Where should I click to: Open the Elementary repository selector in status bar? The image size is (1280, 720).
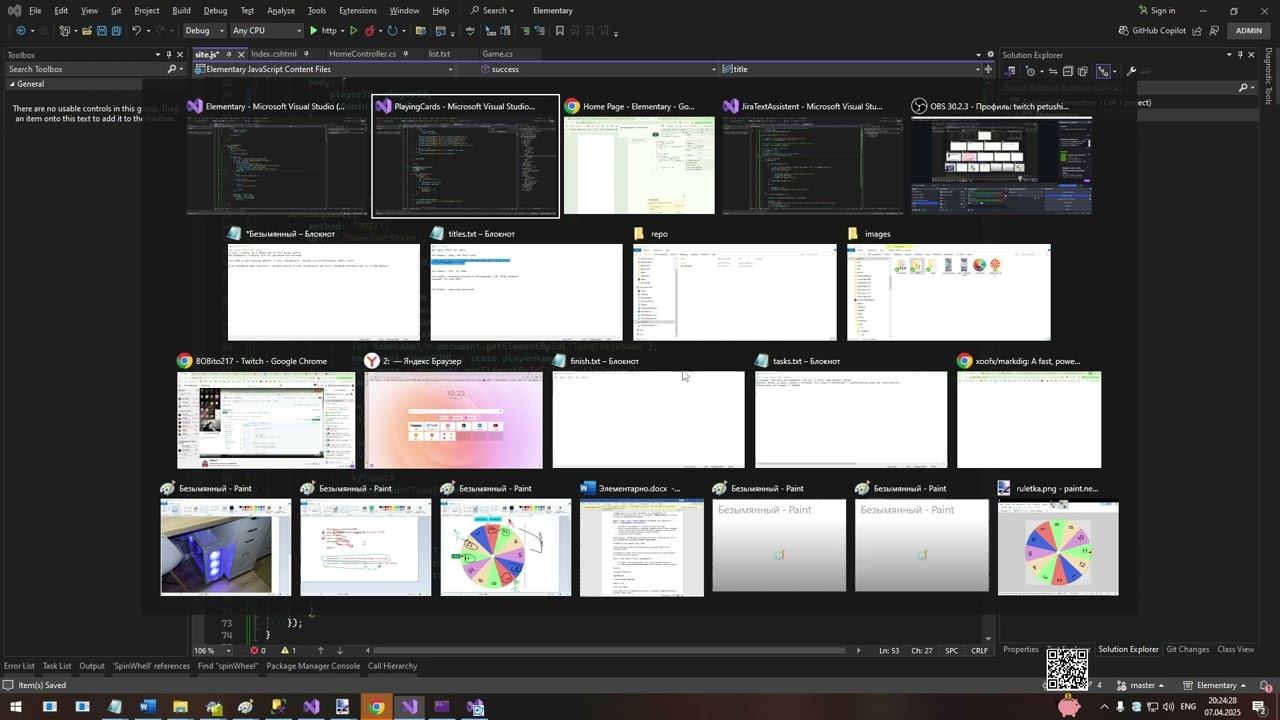1216,685
